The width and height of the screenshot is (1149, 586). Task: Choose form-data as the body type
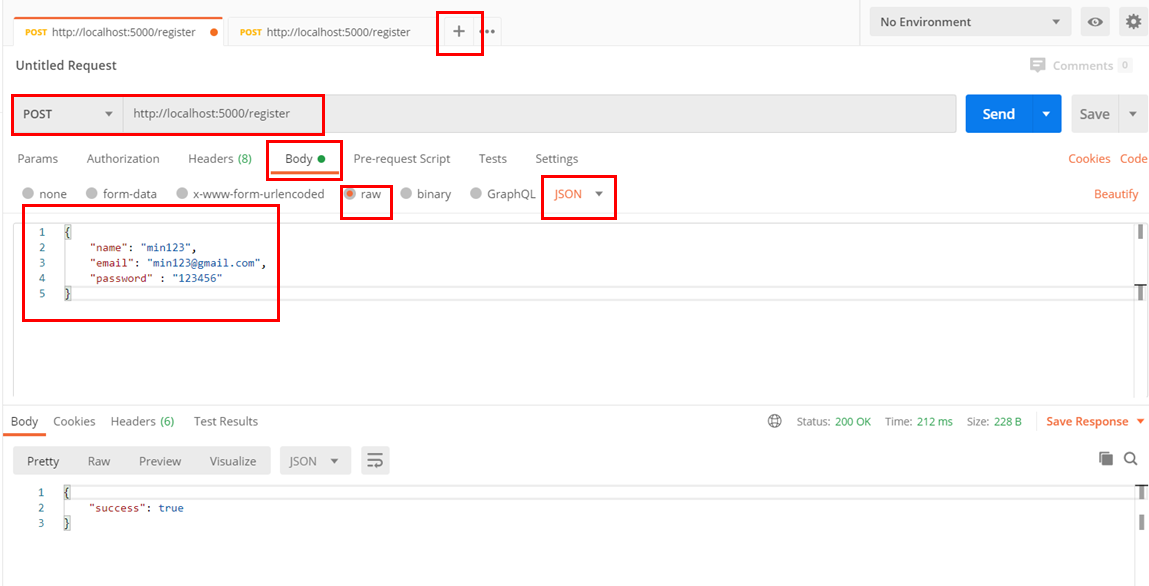tap(121, 194)
